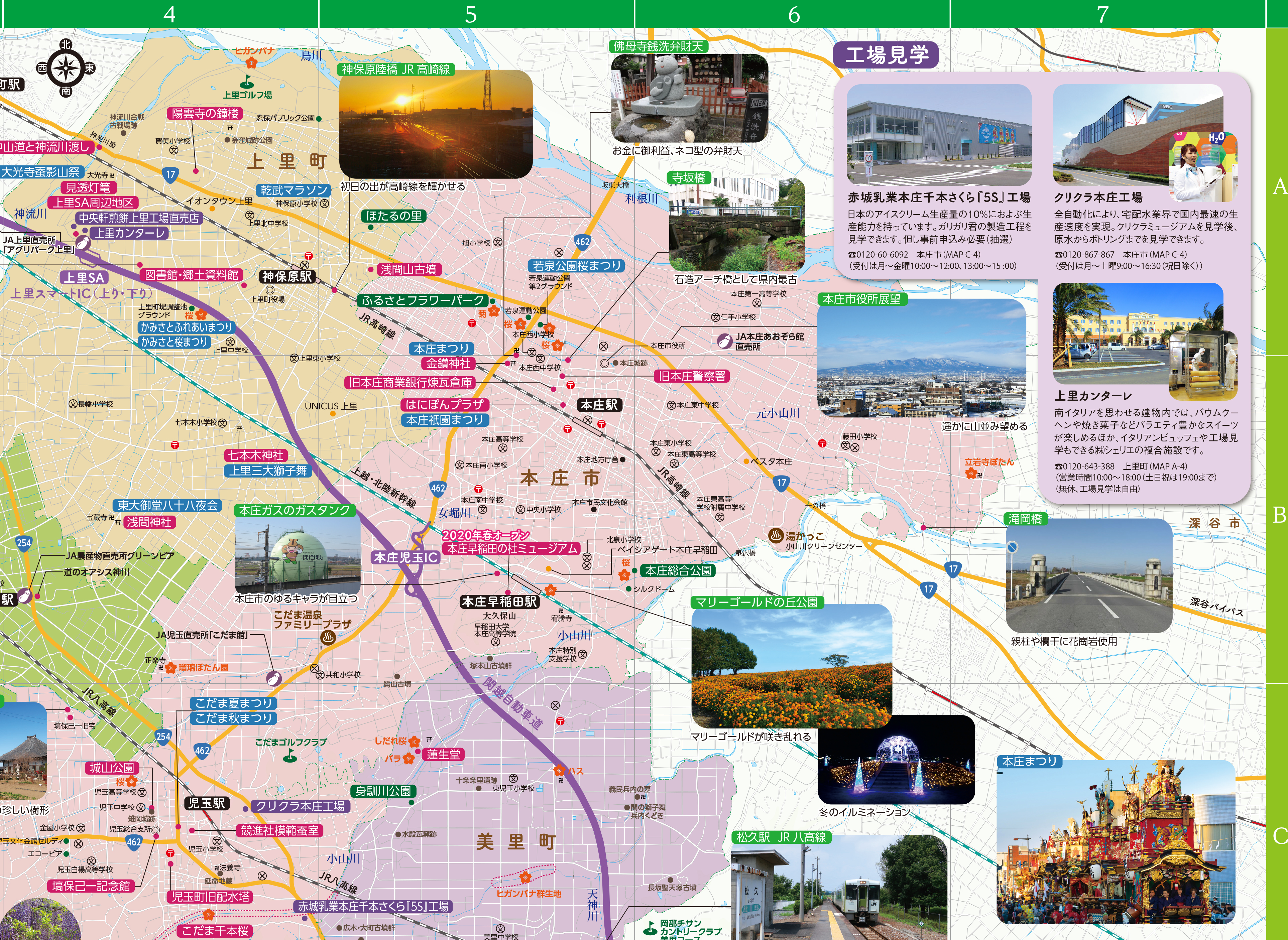Click route 17 shield below ベスタ本庄
This screenshot has height=940, width=1288.
click(782, 483)
